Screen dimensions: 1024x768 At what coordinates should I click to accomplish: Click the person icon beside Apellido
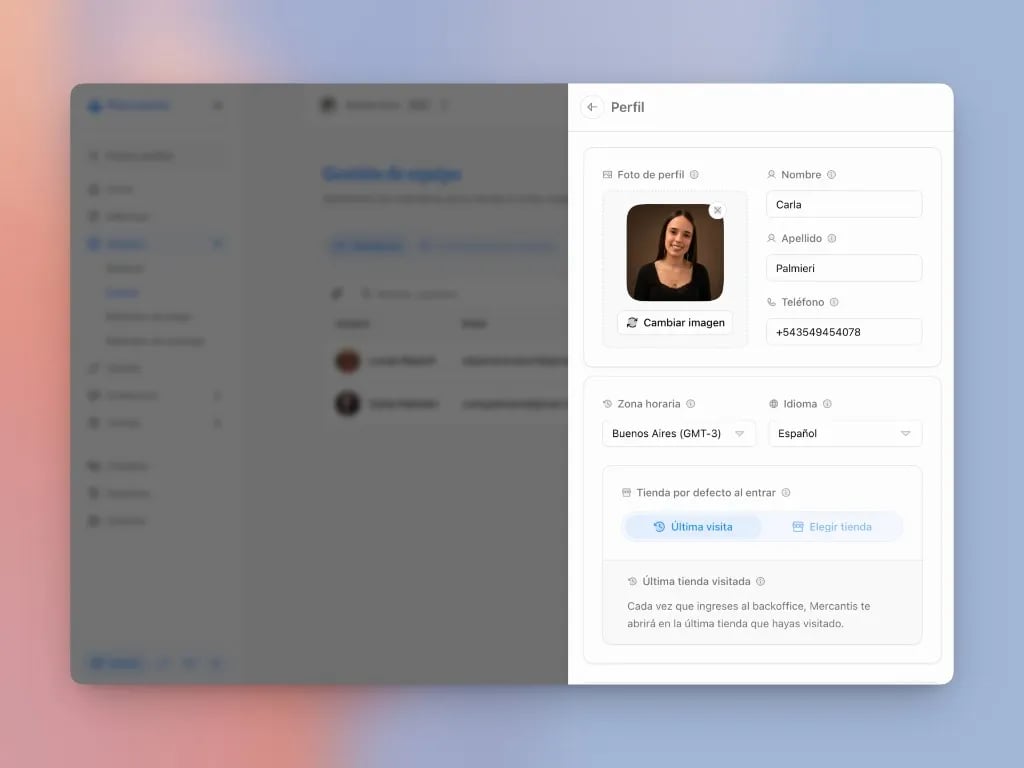click(771, 238)
